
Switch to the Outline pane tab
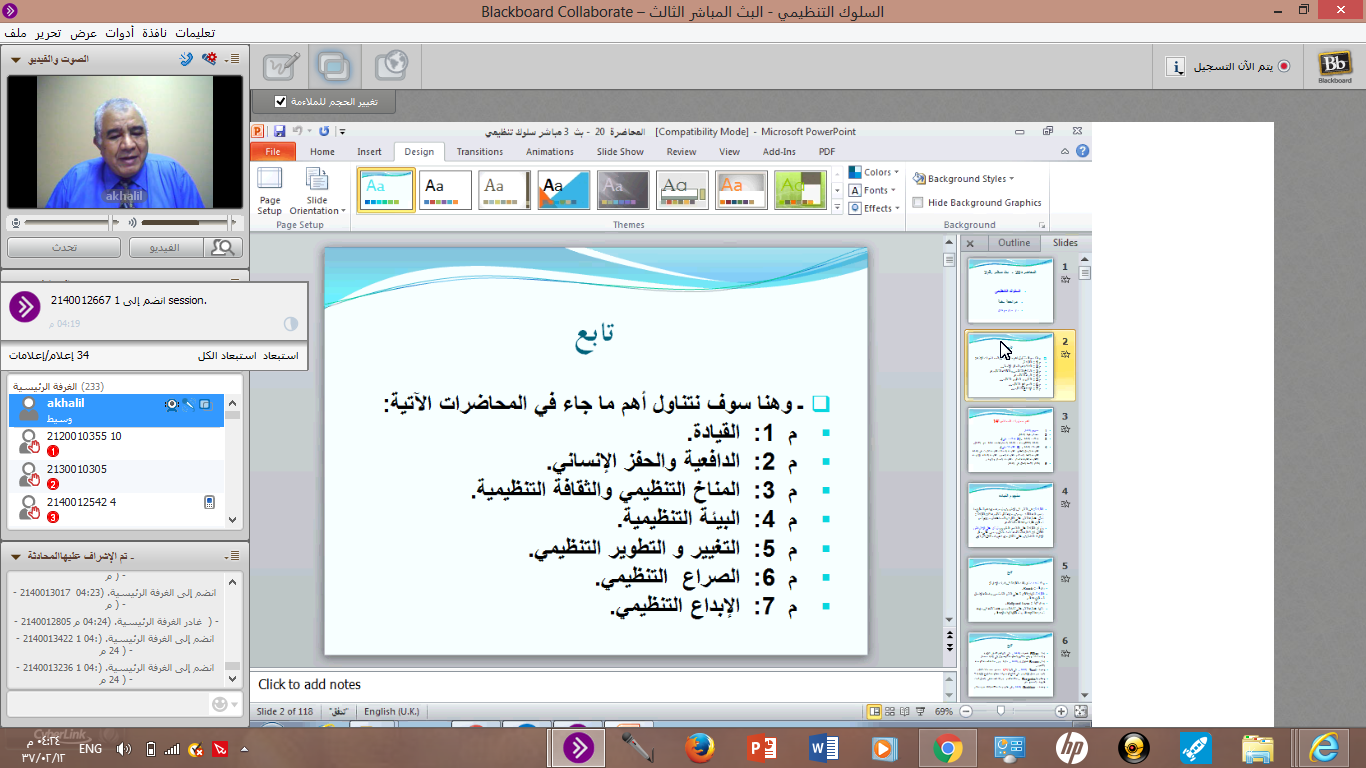(1013, 243)
